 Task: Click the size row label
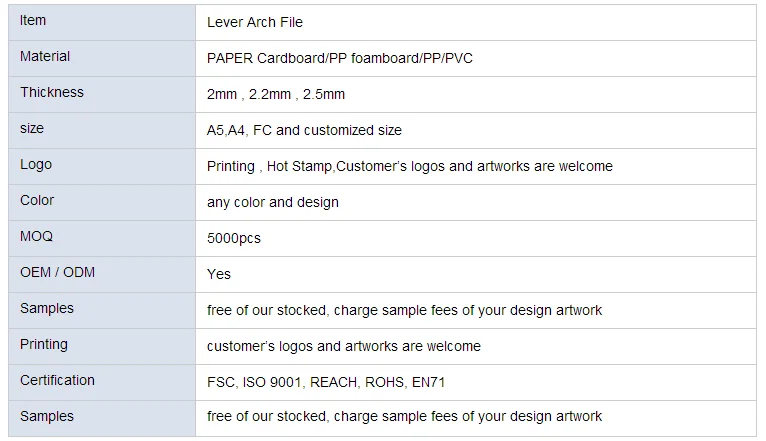pos(32,129)
